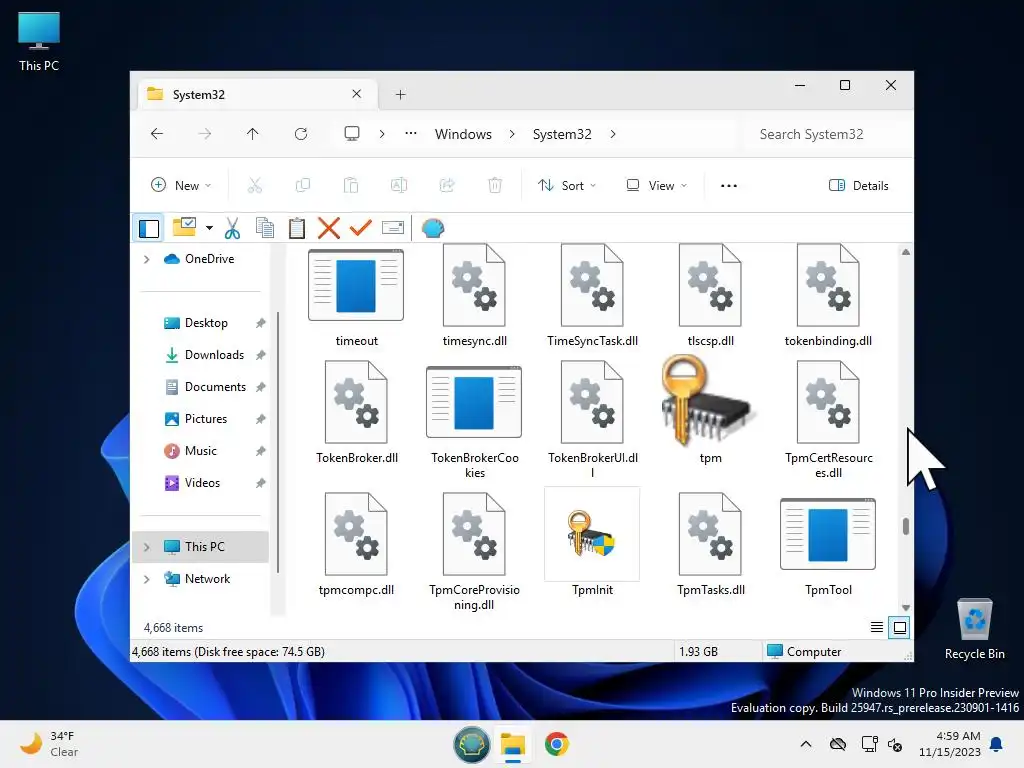Open the Recycle Bin desktop icon
The image size is (1024, 768).
[x=974, y=629]
